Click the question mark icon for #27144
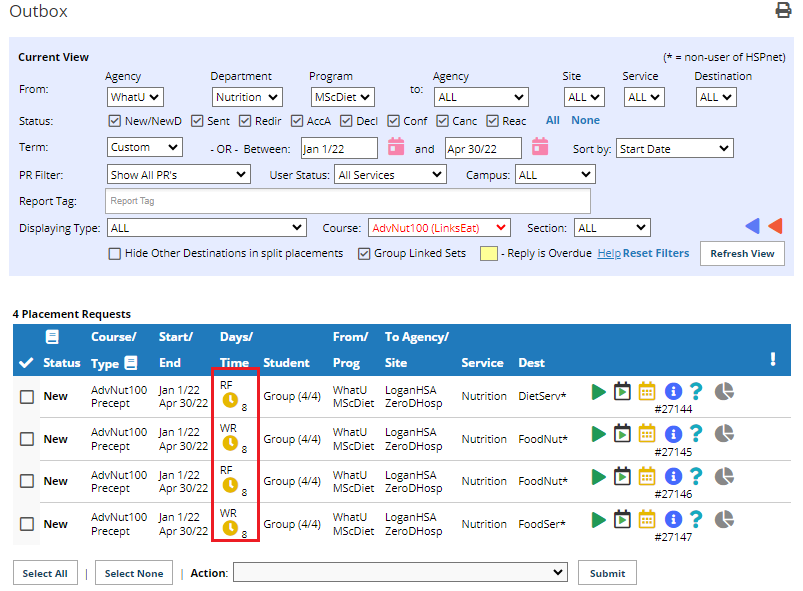Screen dimensions: 803x591 (x=696, y=392)
